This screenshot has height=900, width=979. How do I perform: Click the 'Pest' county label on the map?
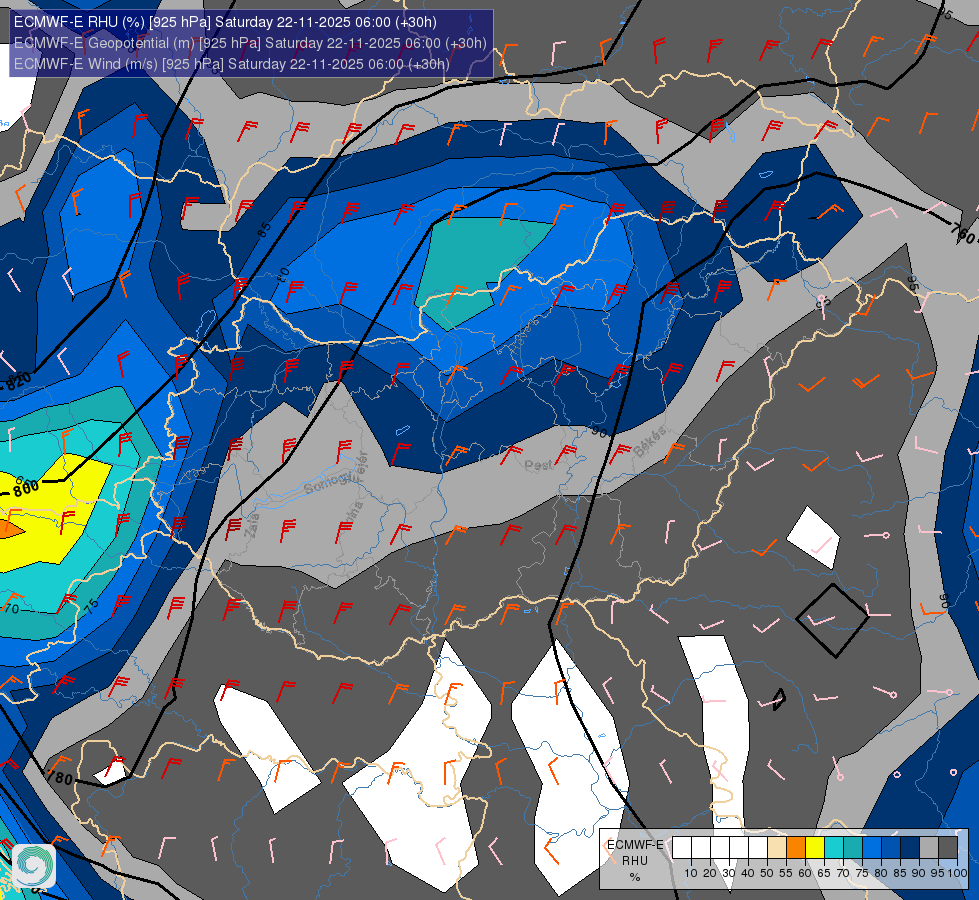(538, 465)
